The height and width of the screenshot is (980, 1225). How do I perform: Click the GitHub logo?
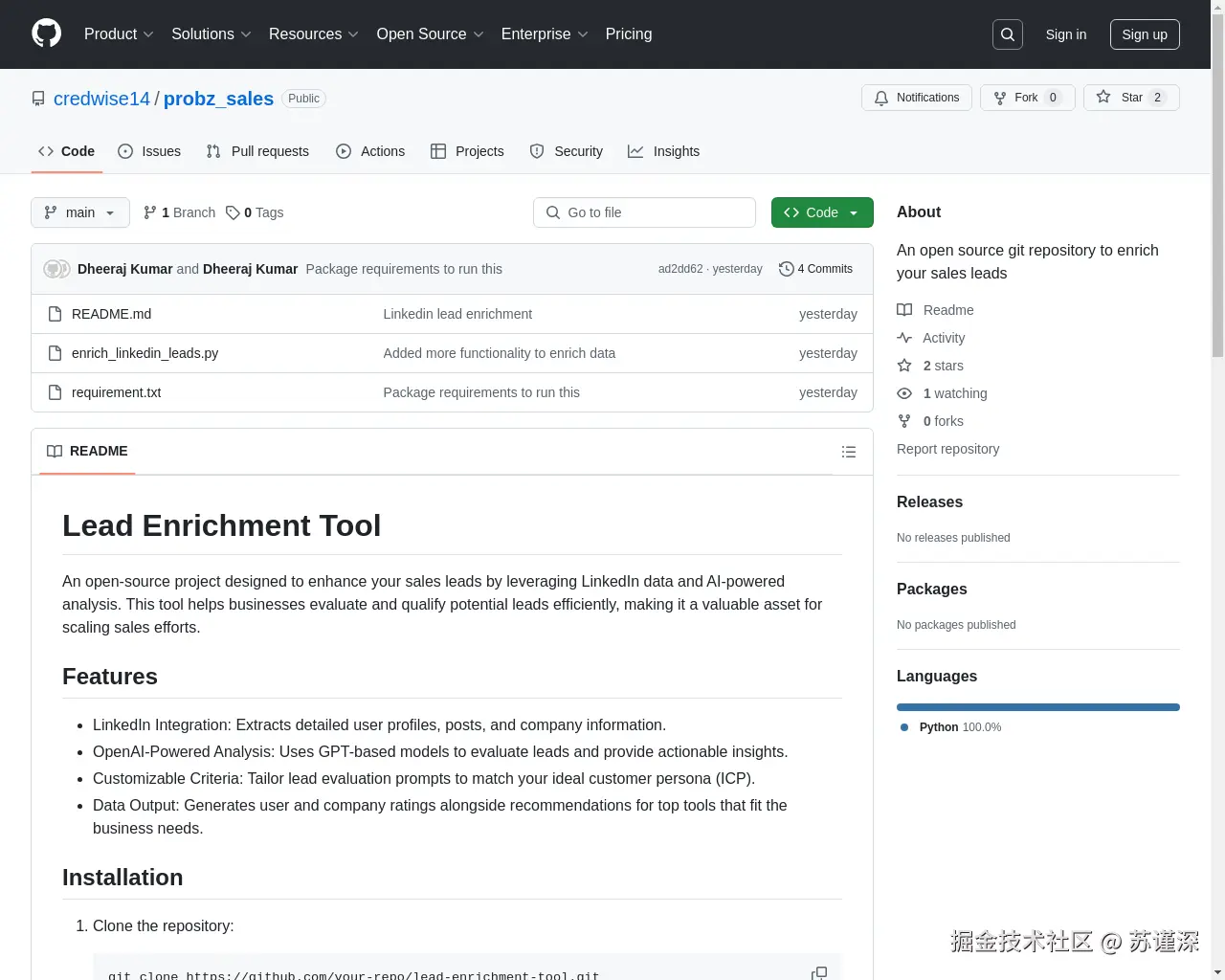pos(46,34)
